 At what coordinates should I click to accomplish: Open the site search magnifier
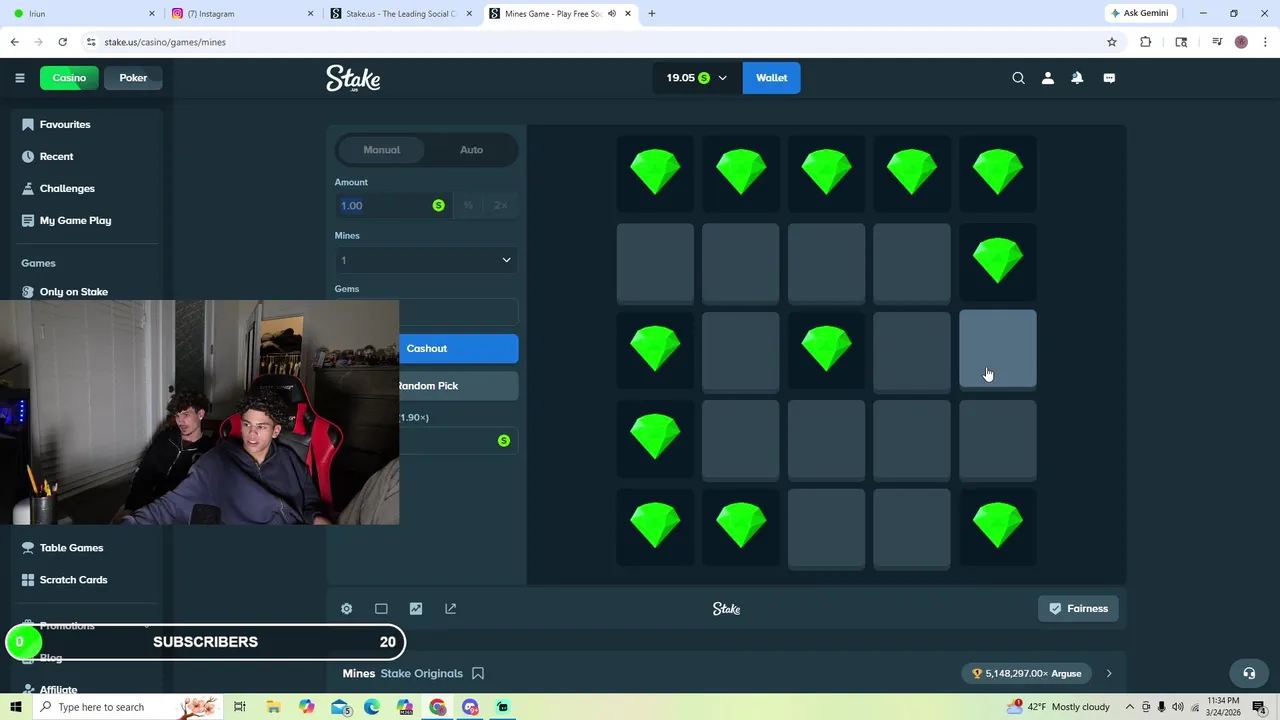(x=1018, y=78)
